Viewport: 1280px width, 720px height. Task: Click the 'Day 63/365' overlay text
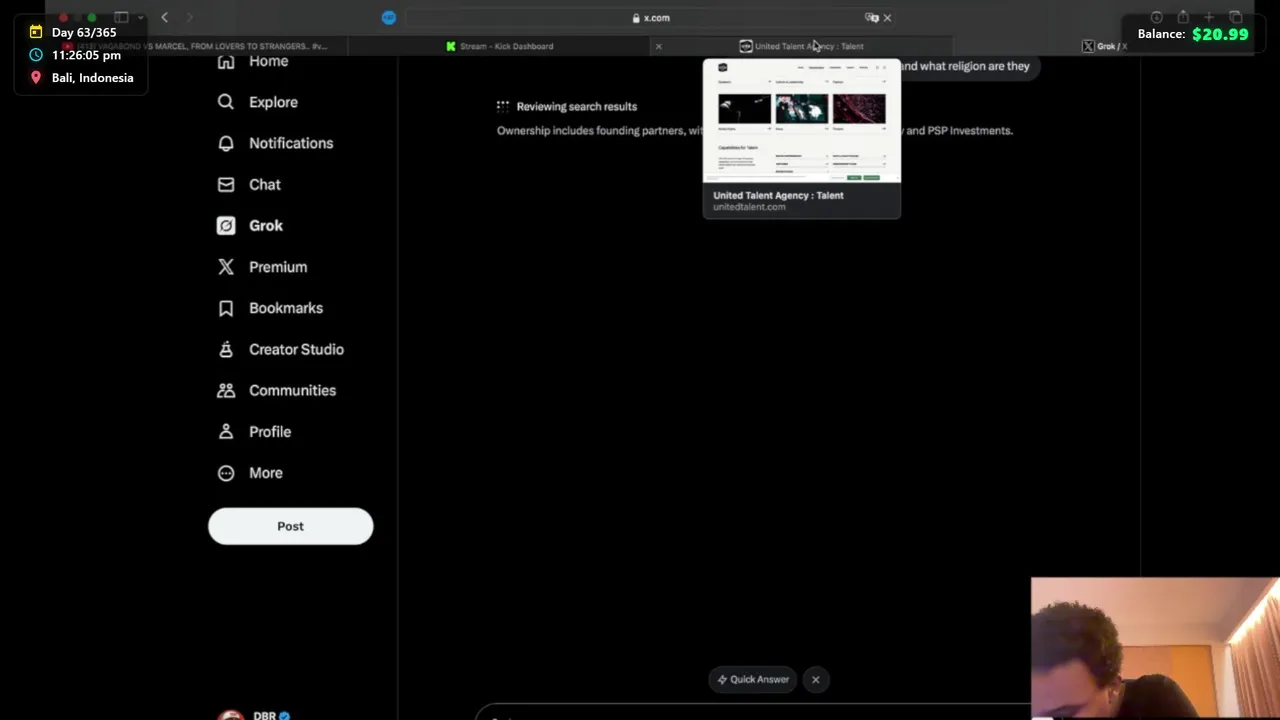coord(84,33)
